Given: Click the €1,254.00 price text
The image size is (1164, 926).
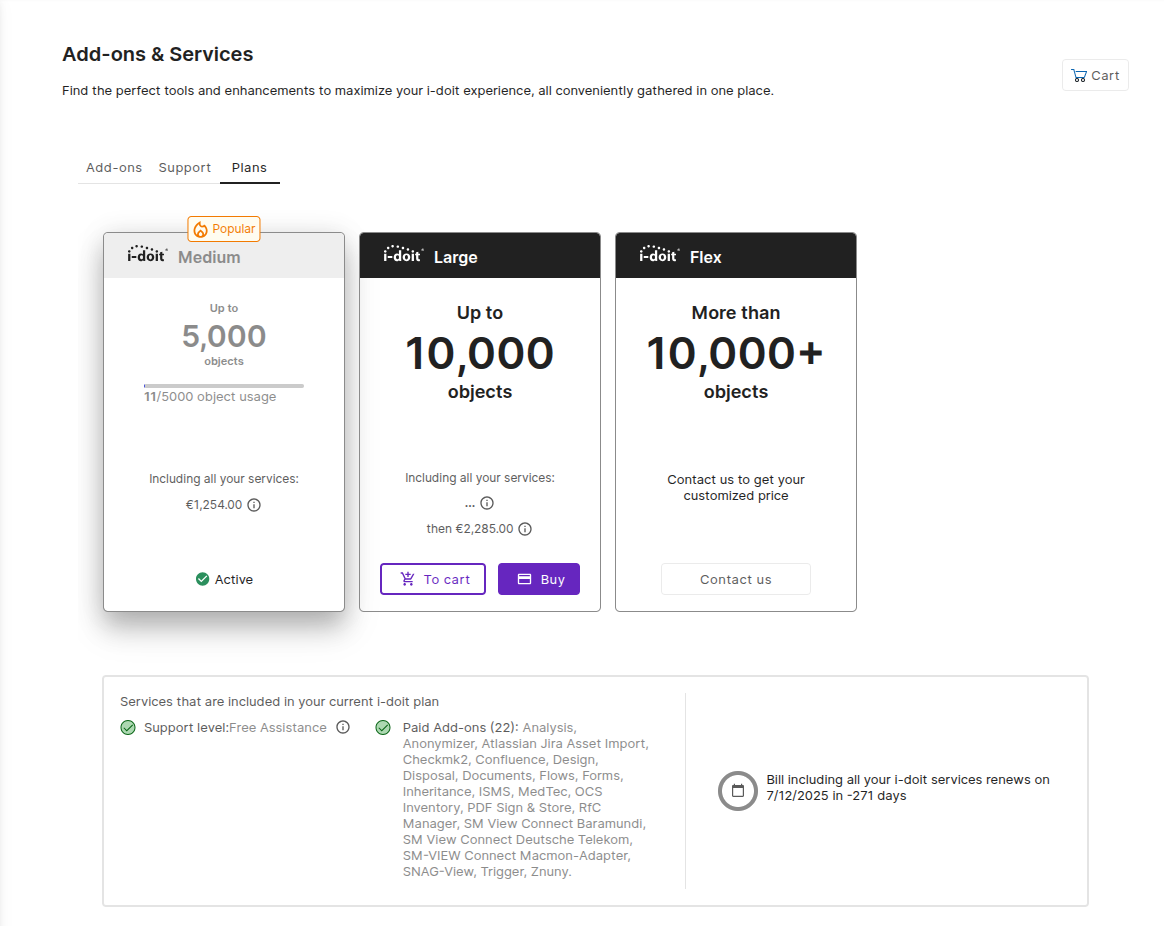Looking at the screenshot, I should point(214,505).
